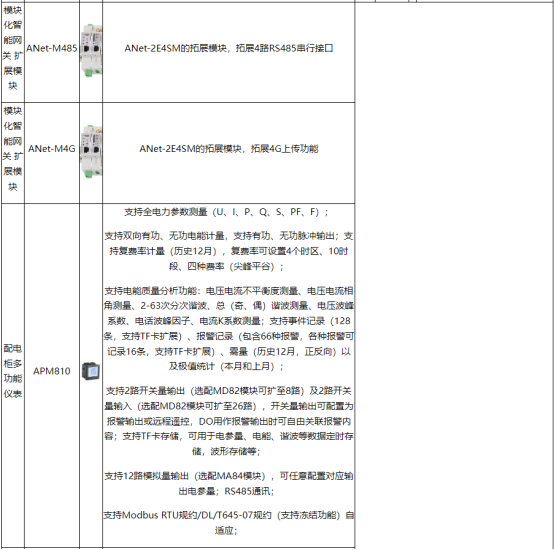The width and height of the screenshot is (554, 550).
Task: Select the text about extending 4 RS485 serial ports
Action: pos(229,48)
